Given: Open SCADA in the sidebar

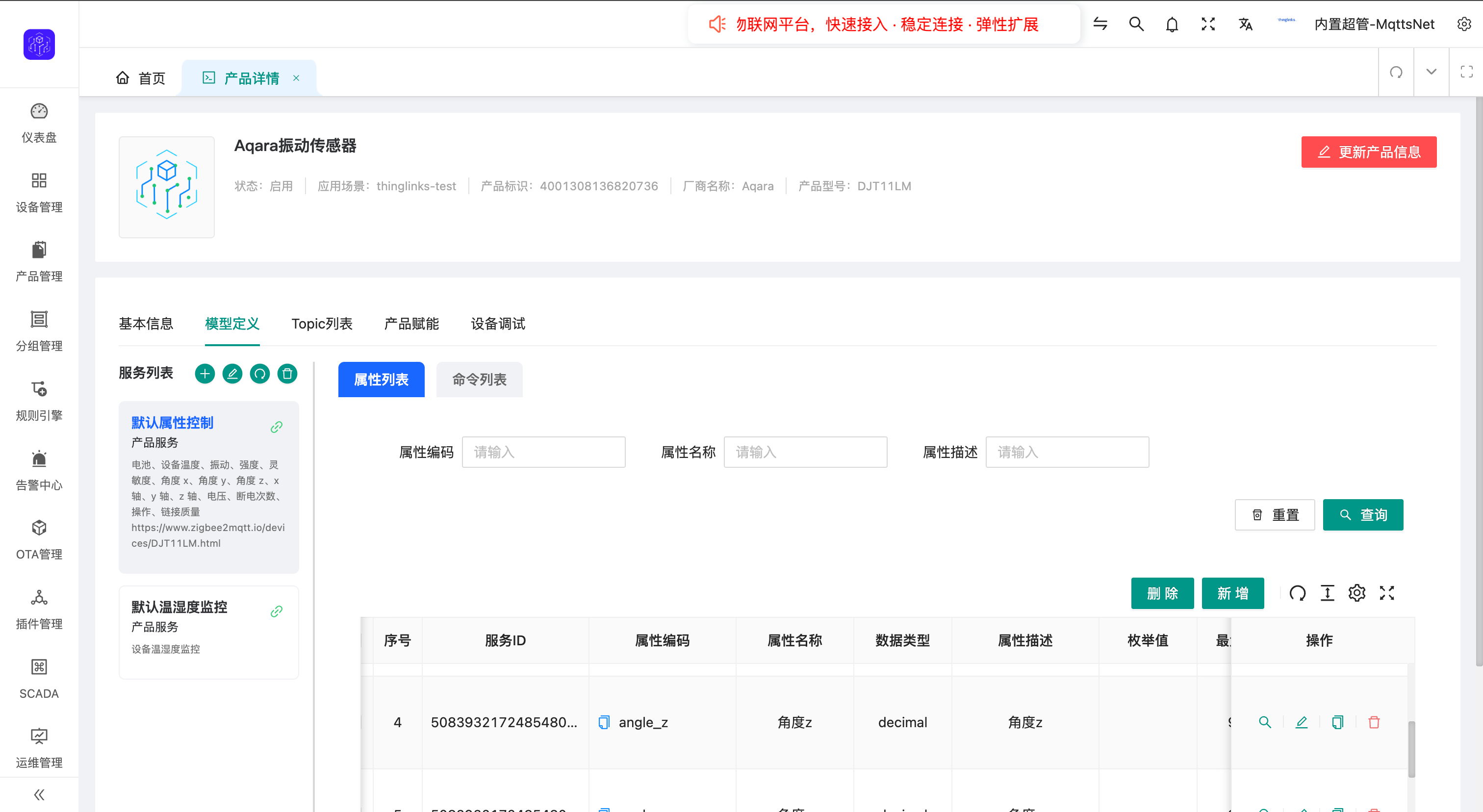Looking at the screenshot, I should click(39, 679).
